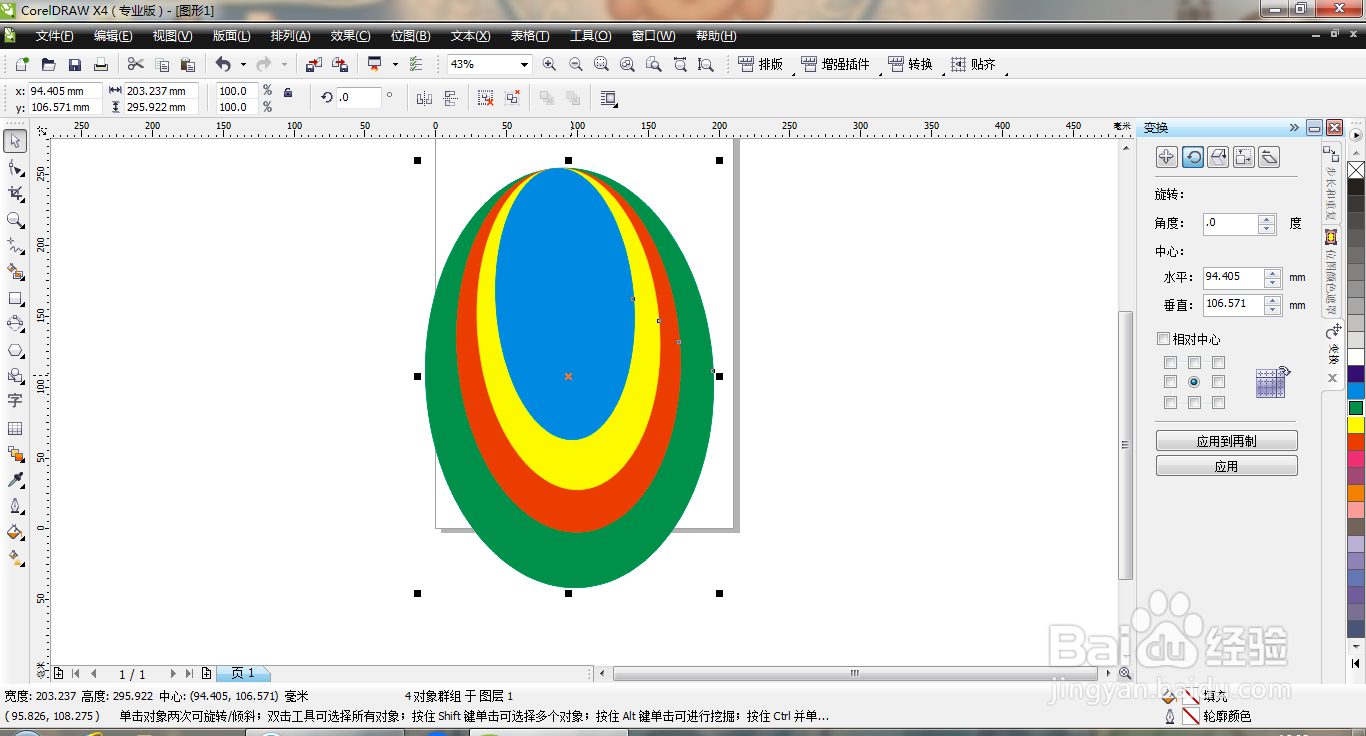Expand the undo history dropdown arrow
Viewport: 1366px width, 736px height.
[x=242, y=64]
